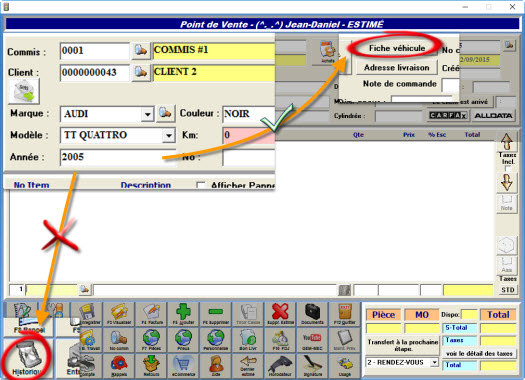525x380 pixels.
Task: Click the Pneus globe icon
Action: 183,340
